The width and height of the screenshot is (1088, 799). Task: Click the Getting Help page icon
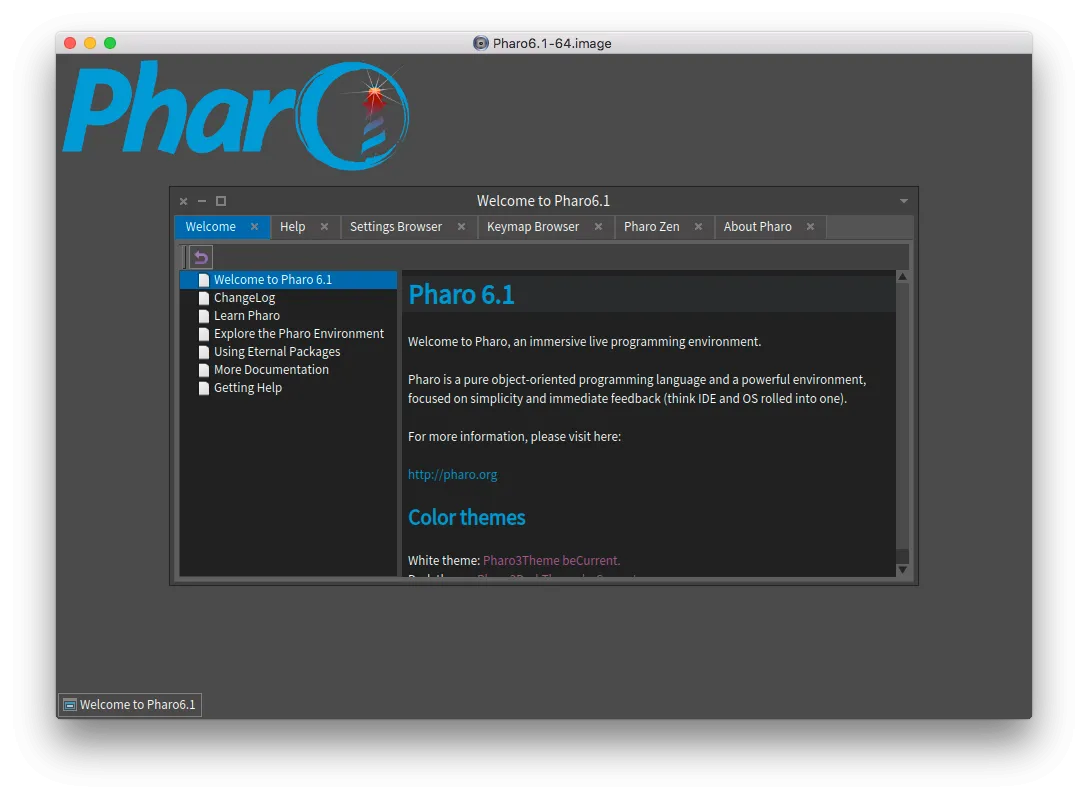pyautogui.click(x=204, y=388)
